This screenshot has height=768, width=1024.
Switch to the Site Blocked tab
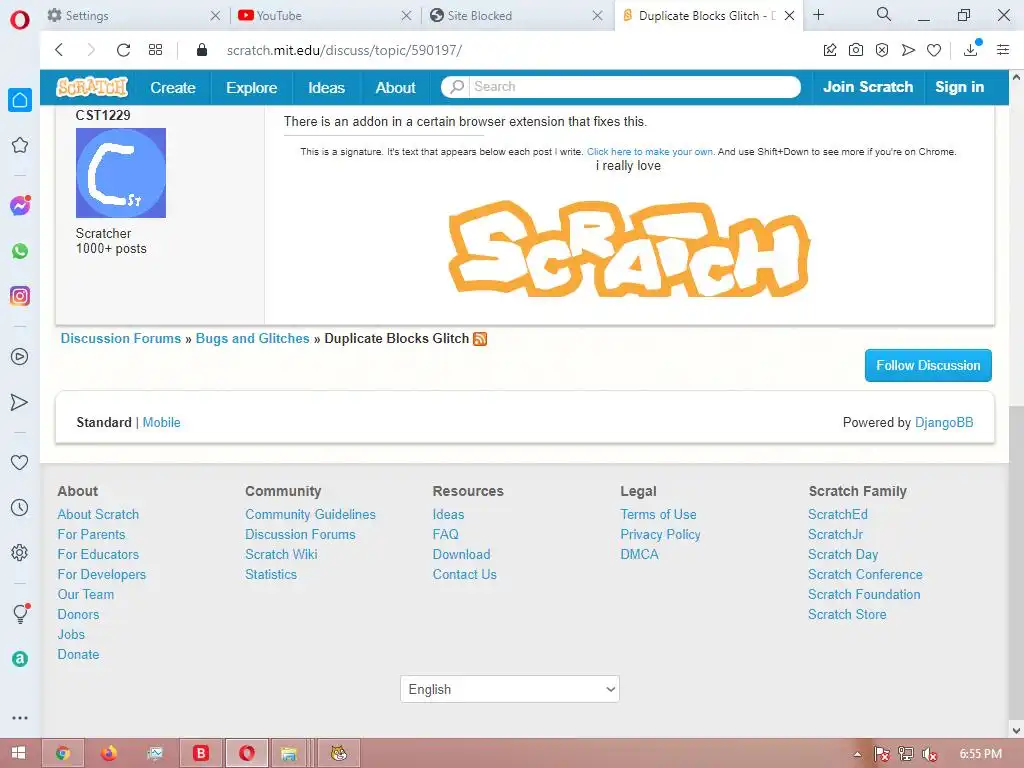[515, 16]
